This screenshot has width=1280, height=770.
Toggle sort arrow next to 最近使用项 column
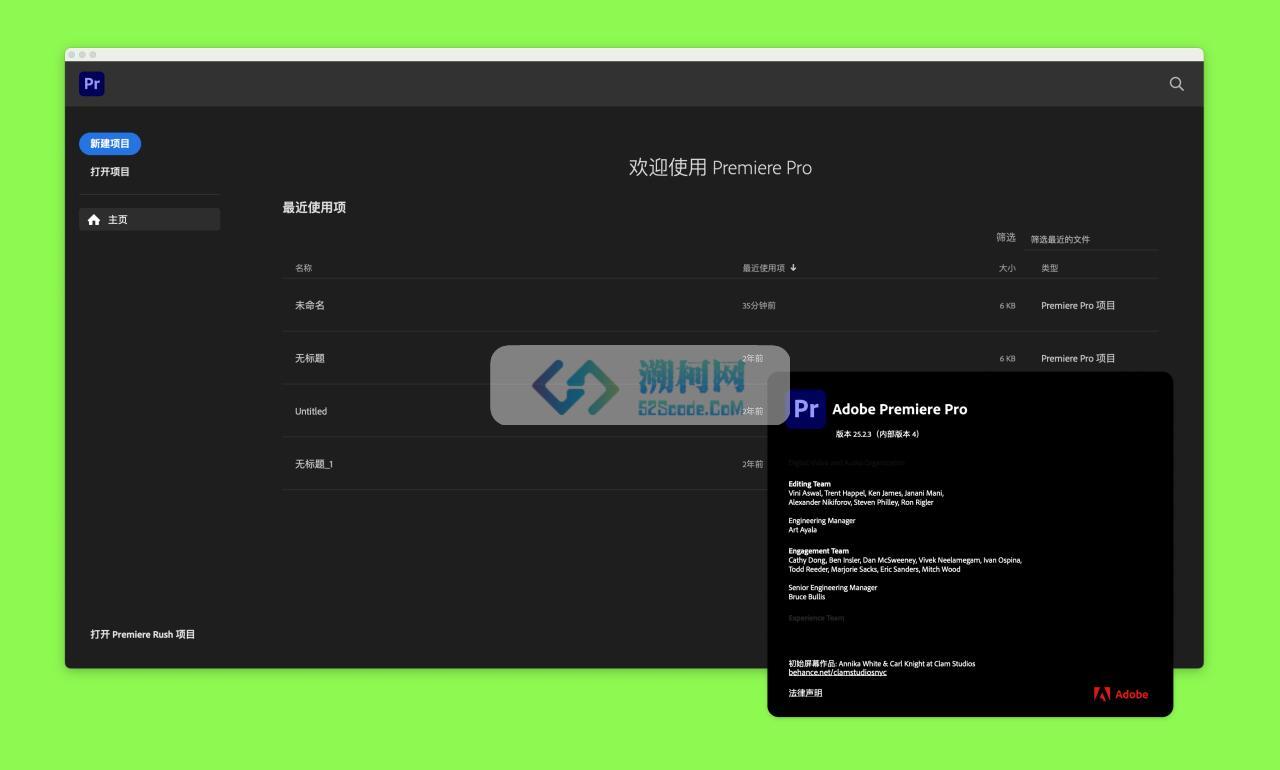point(793,268)
